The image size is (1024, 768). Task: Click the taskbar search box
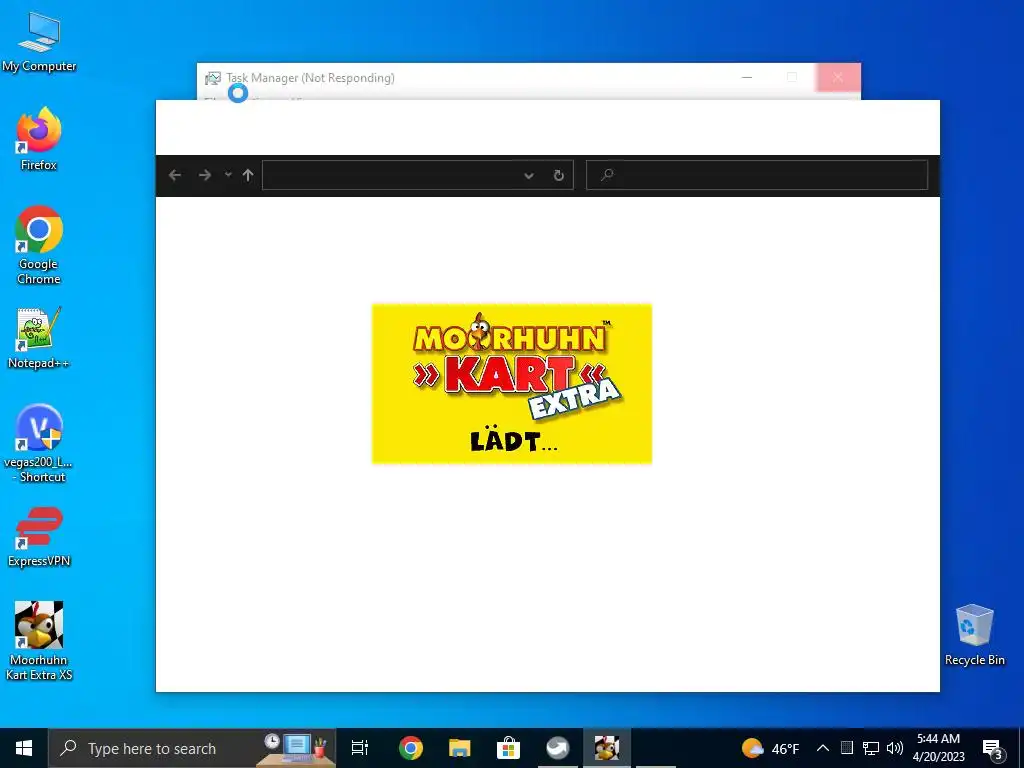(192, 748)
